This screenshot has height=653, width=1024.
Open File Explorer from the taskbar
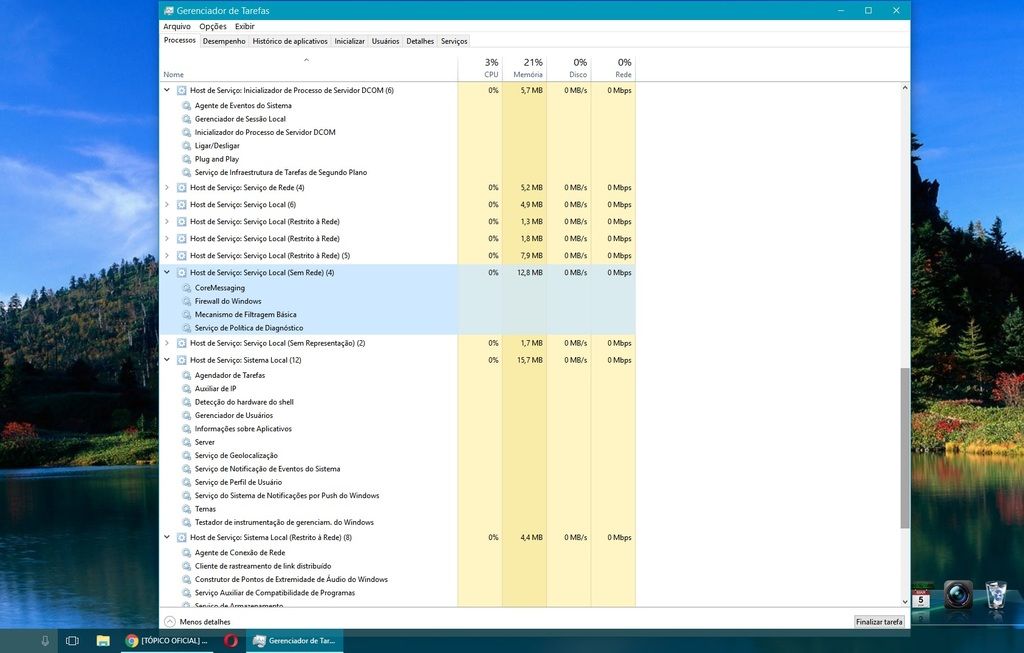pos(102,640)
